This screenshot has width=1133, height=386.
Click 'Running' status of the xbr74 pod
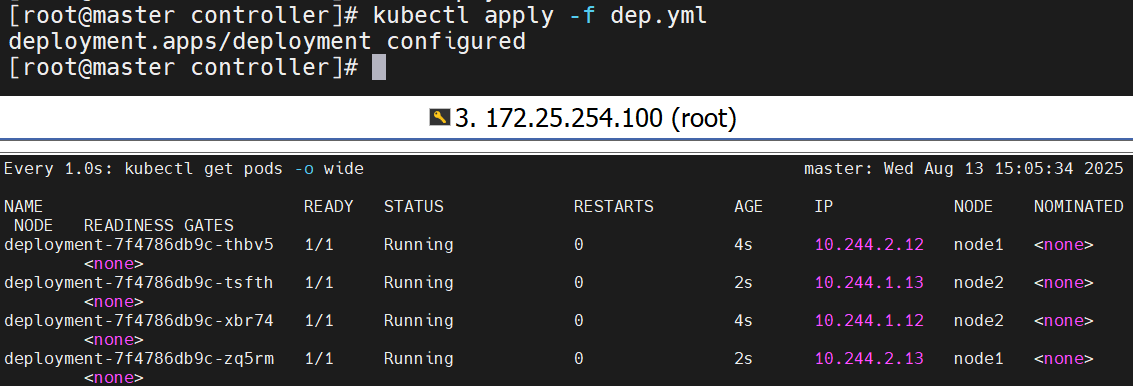tap(418, 320)
